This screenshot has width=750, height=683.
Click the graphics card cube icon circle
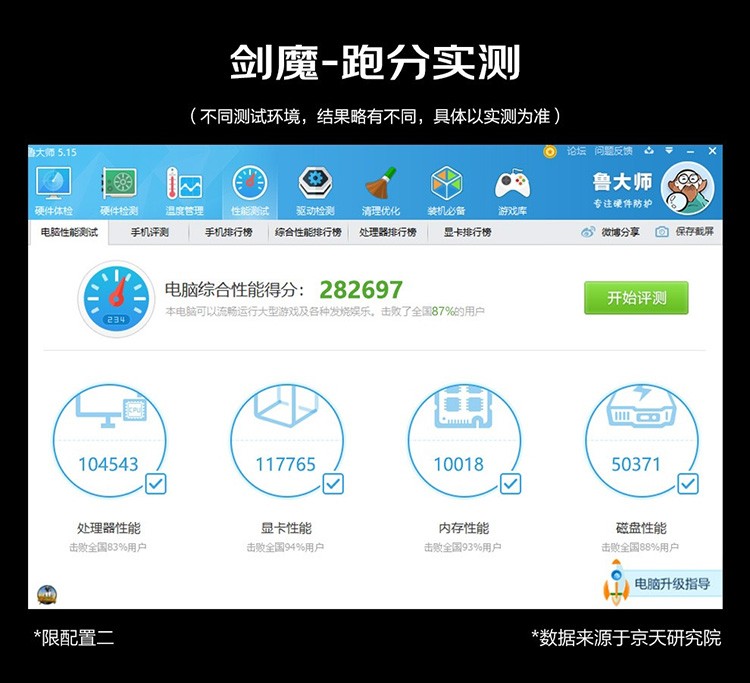[287, 441]
